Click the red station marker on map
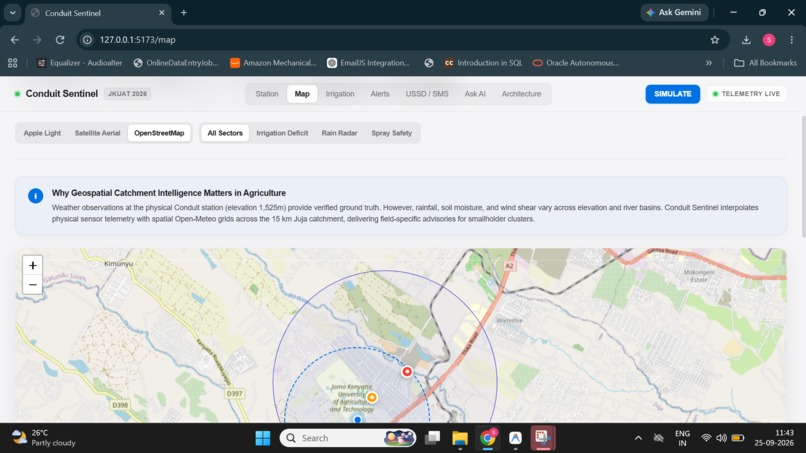806x453 pixels. coord(407,371)
